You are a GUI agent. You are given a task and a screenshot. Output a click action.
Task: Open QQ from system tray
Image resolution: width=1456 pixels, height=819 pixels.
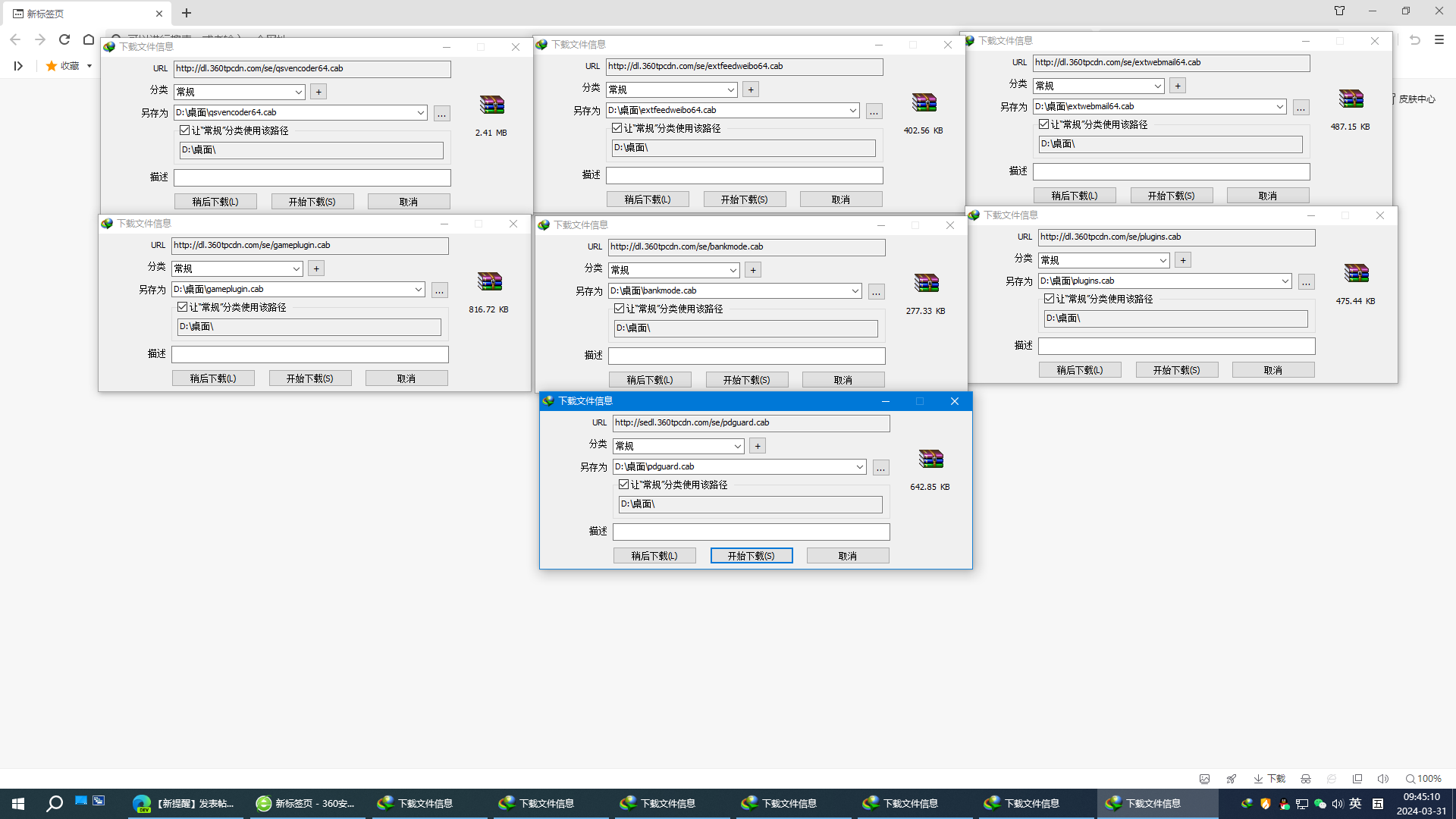pyautogui.click(x=1284, y=804)
